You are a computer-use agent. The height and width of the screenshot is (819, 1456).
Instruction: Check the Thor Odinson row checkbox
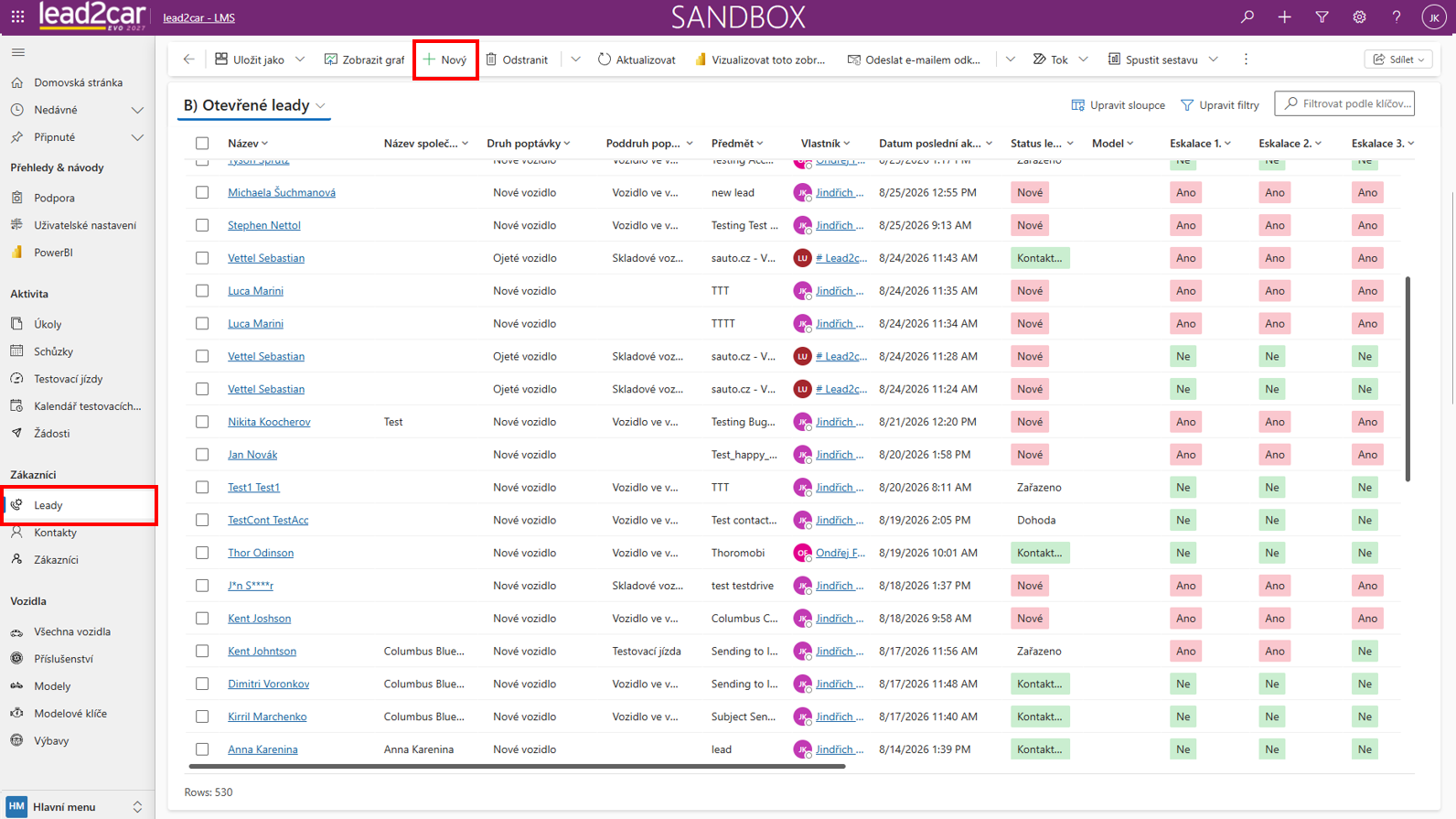click(202, 553)
